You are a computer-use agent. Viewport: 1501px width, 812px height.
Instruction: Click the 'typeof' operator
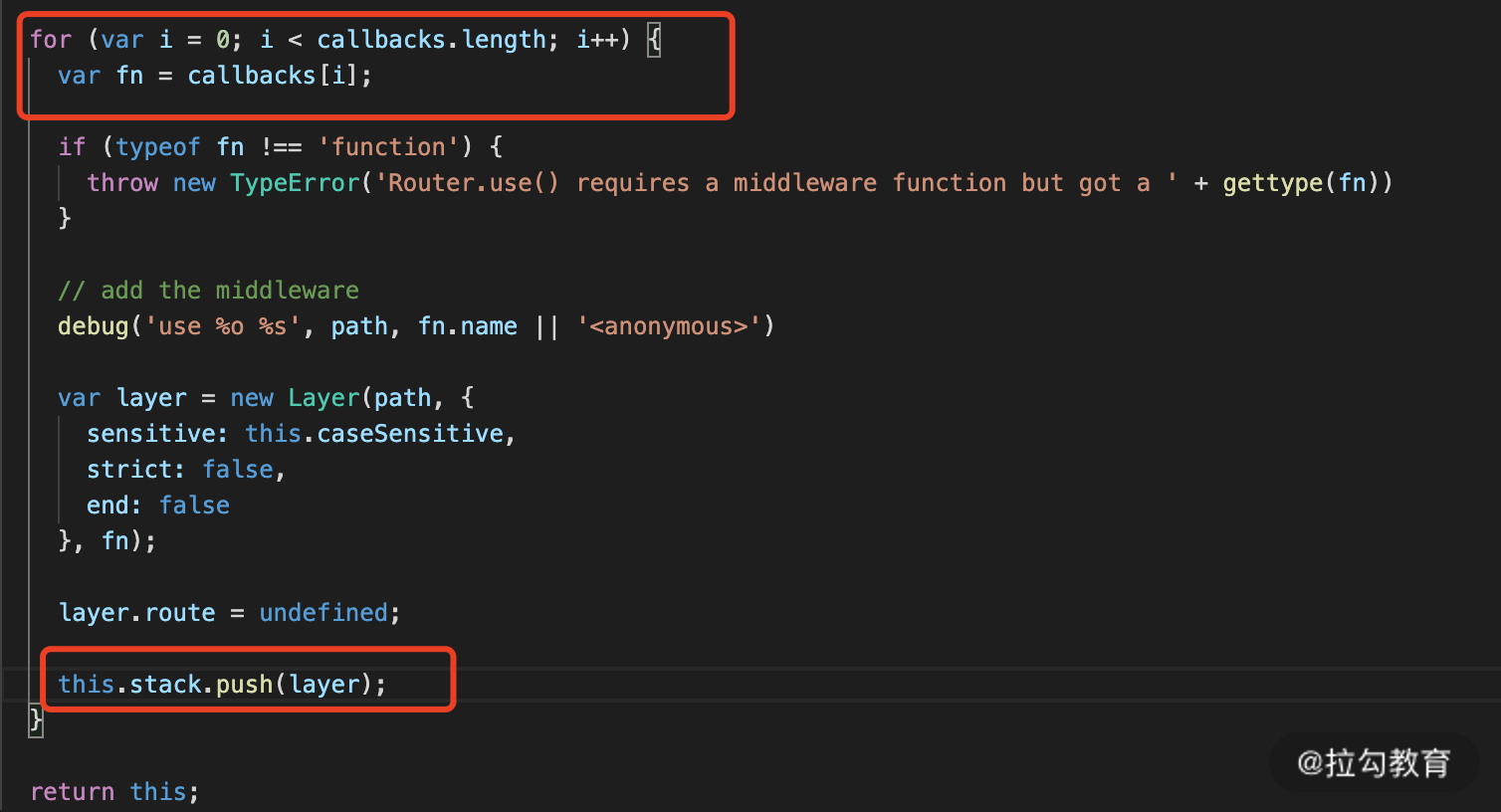point(157,147)
